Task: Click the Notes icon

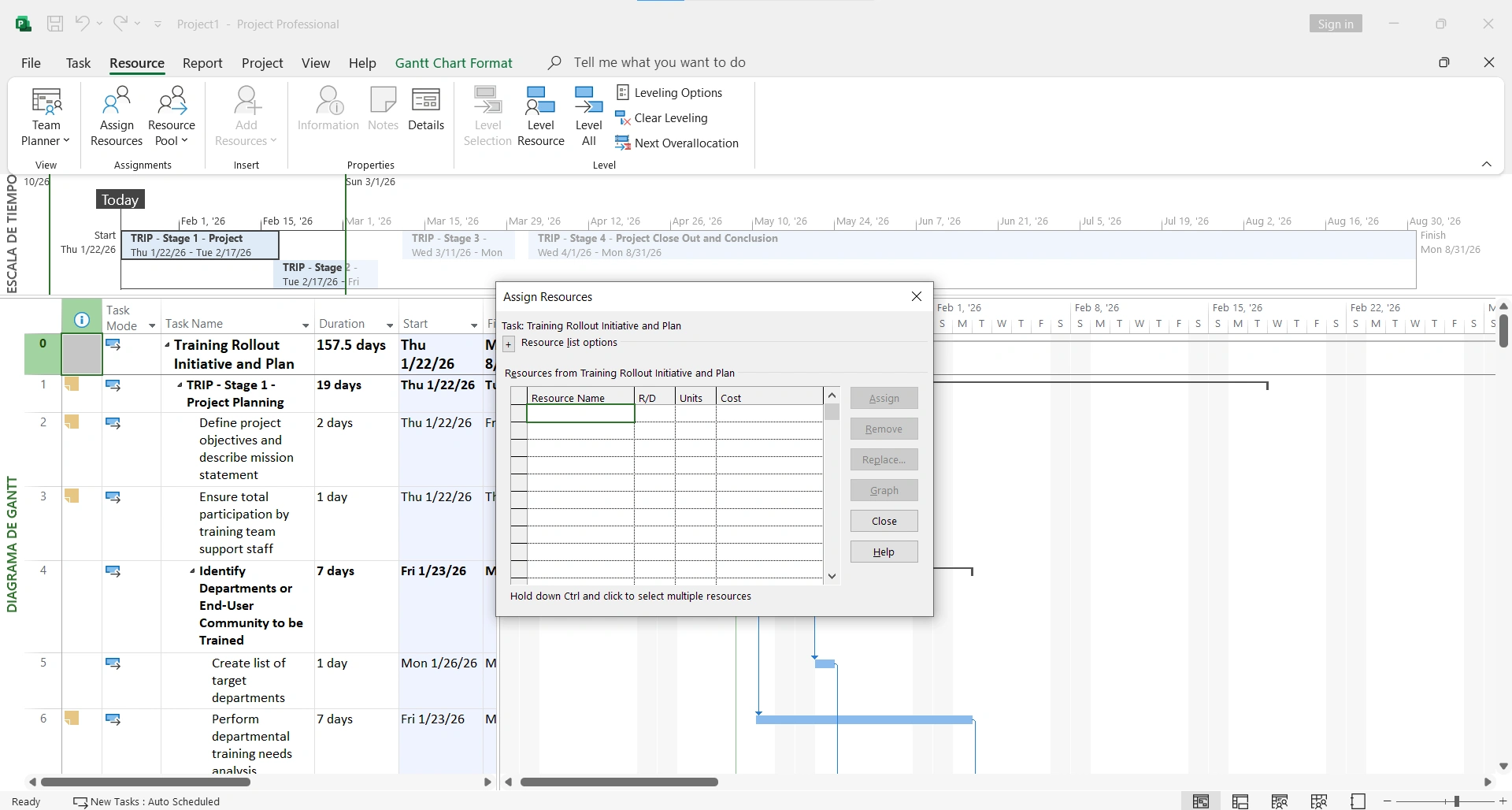Action: point(383,110)
